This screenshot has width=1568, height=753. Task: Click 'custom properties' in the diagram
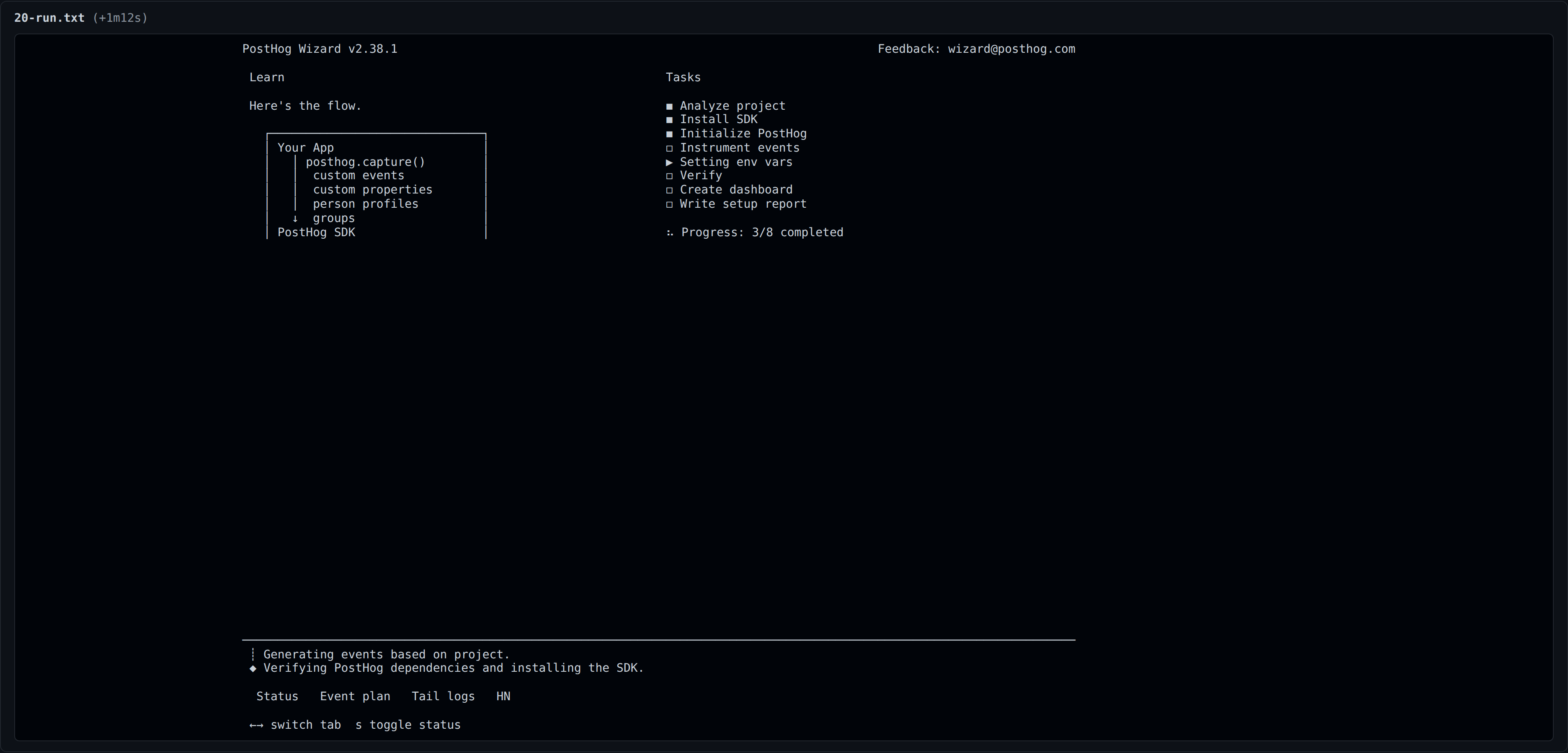coord(372,190)
